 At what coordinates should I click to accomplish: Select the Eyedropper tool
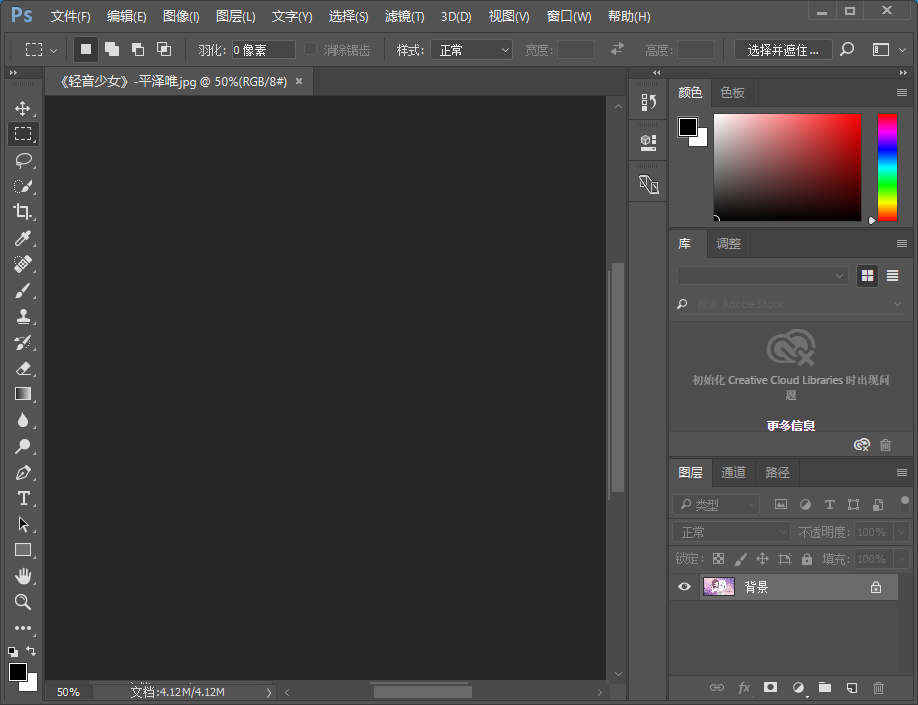(x=23, y=238)
